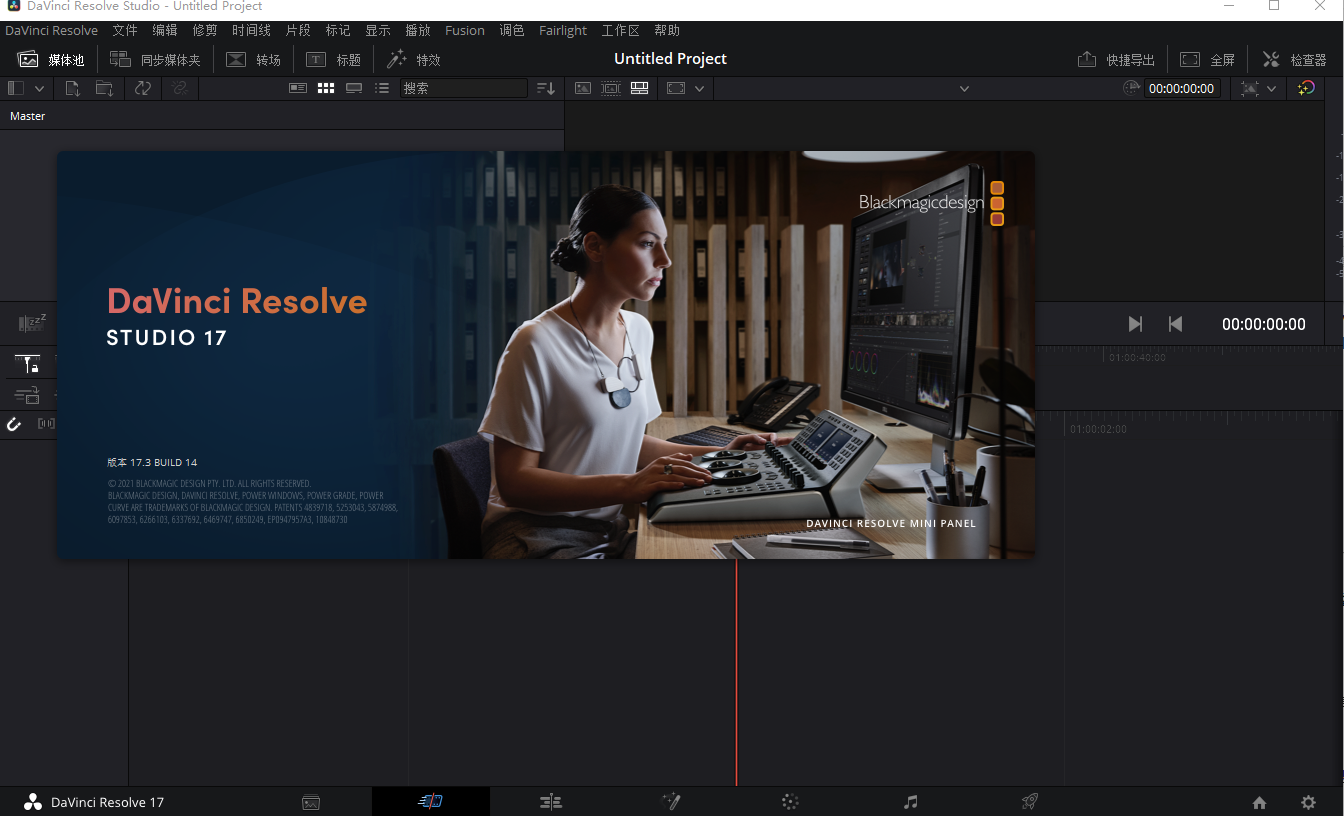Switch to the Cut page icon

[430, 802]
